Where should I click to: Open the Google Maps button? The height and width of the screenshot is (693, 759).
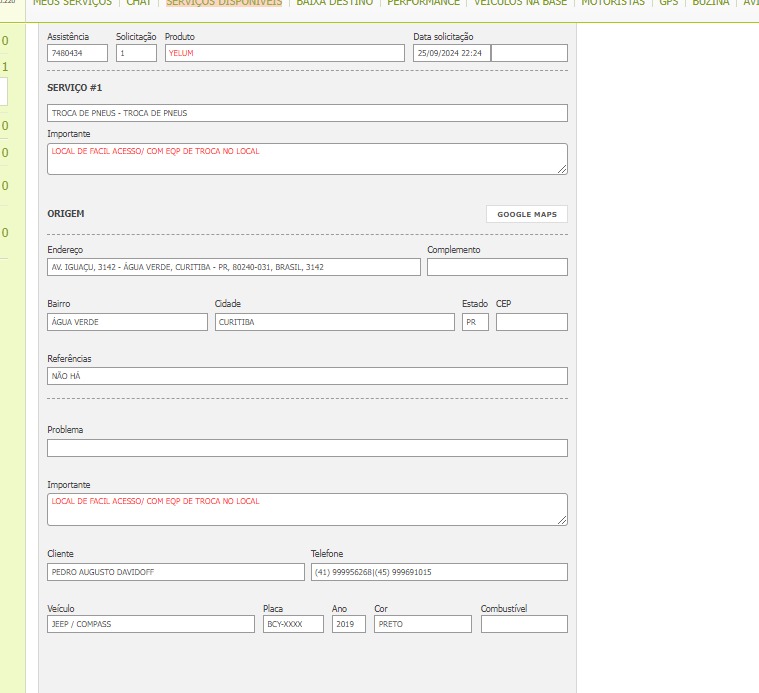526,214
